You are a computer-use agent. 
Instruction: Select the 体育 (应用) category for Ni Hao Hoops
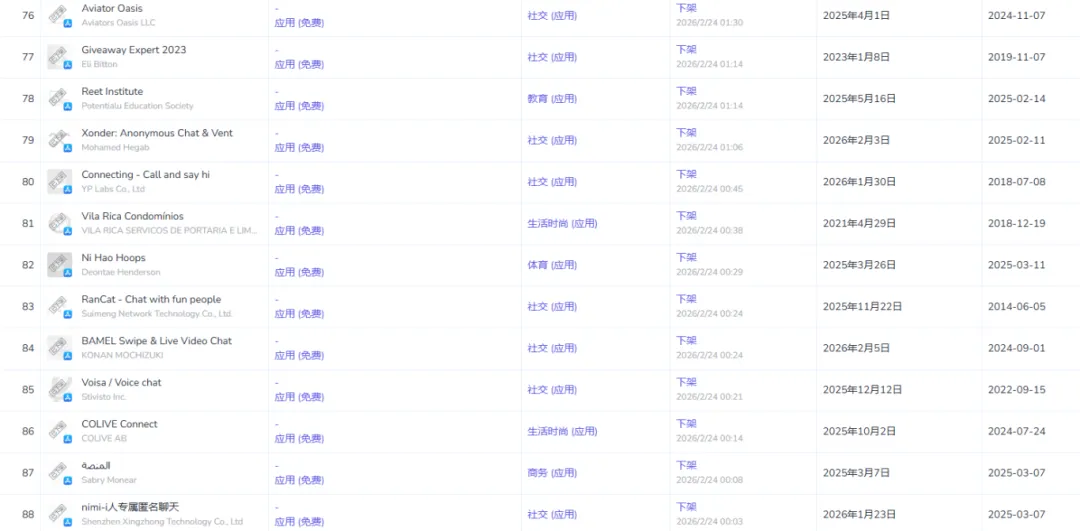552,265
